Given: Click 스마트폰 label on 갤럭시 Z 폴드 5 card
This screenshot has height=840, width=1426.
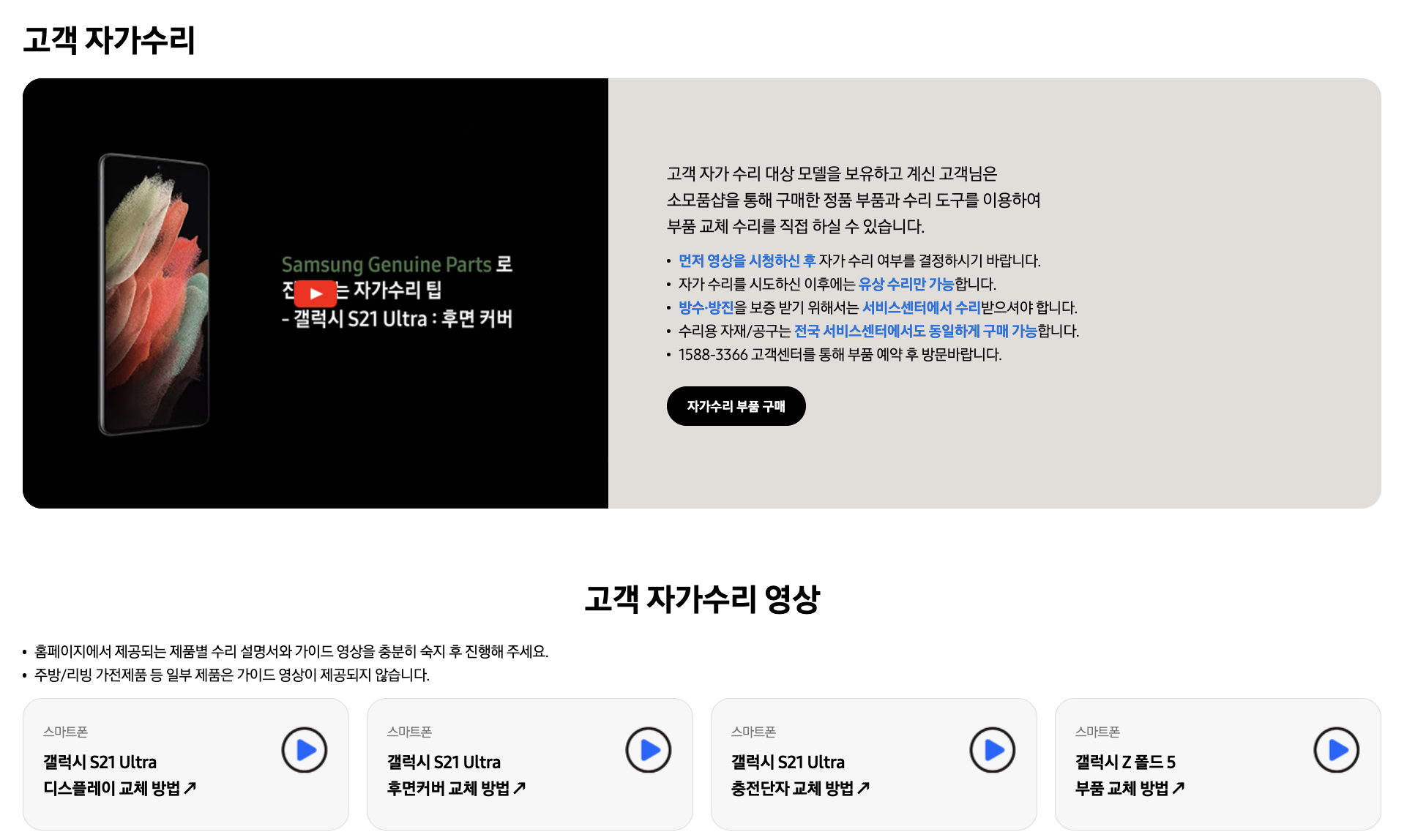Looking at the screenshot, I should (1097, 732).
